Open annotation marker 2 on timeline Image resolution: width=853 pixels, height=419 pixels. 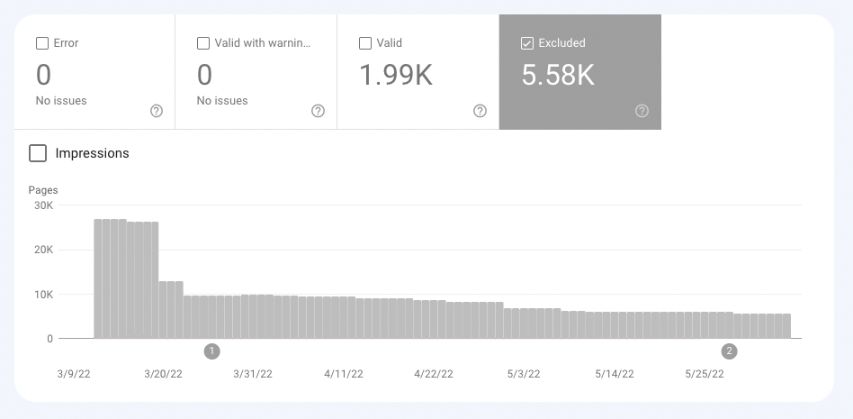[x=729, y=351]
